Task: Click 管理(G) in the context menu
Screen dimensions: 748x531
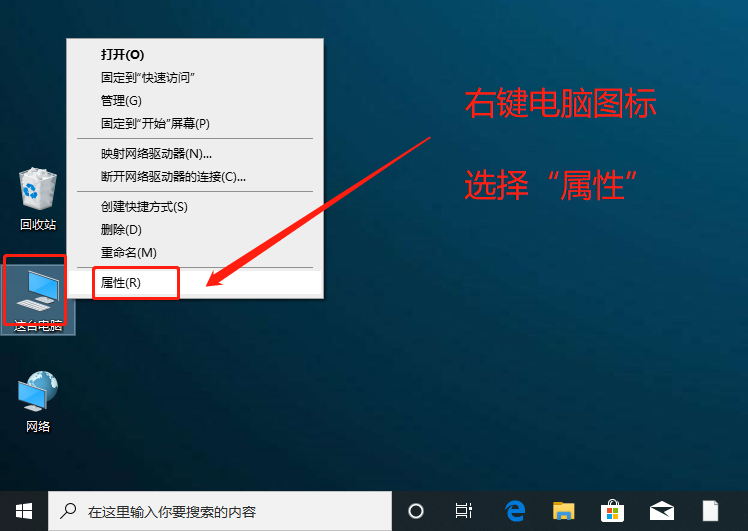Action: (x=121, y=100)
